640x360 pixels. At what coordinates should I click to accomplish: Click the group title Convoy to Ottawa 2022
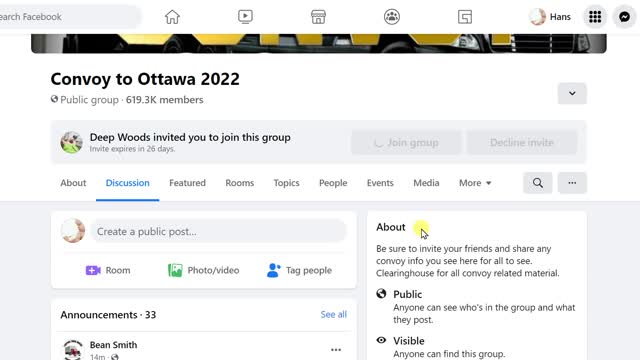point(145,79)
